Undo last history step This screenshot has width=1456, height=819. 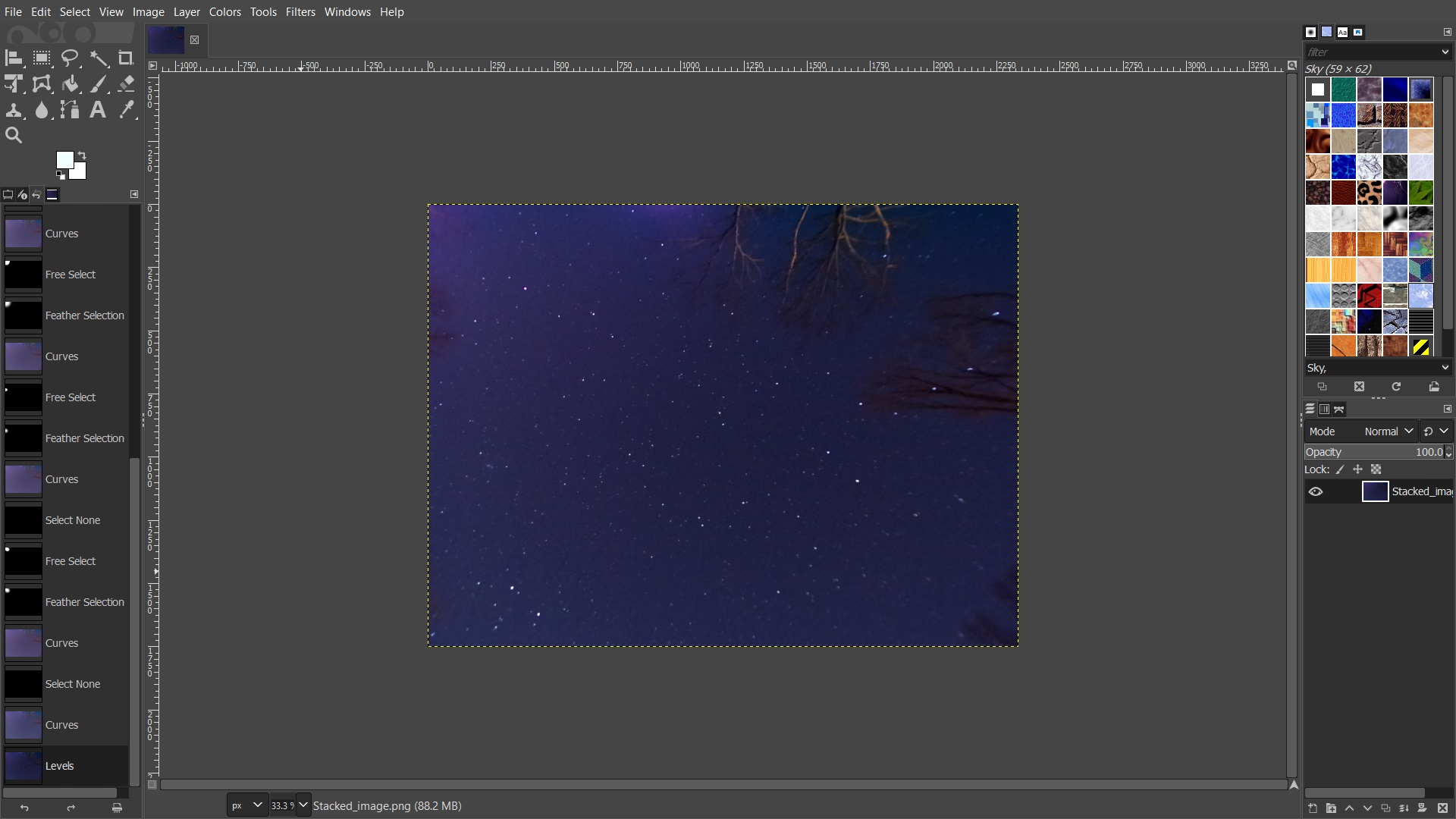(x=24, y=808)
